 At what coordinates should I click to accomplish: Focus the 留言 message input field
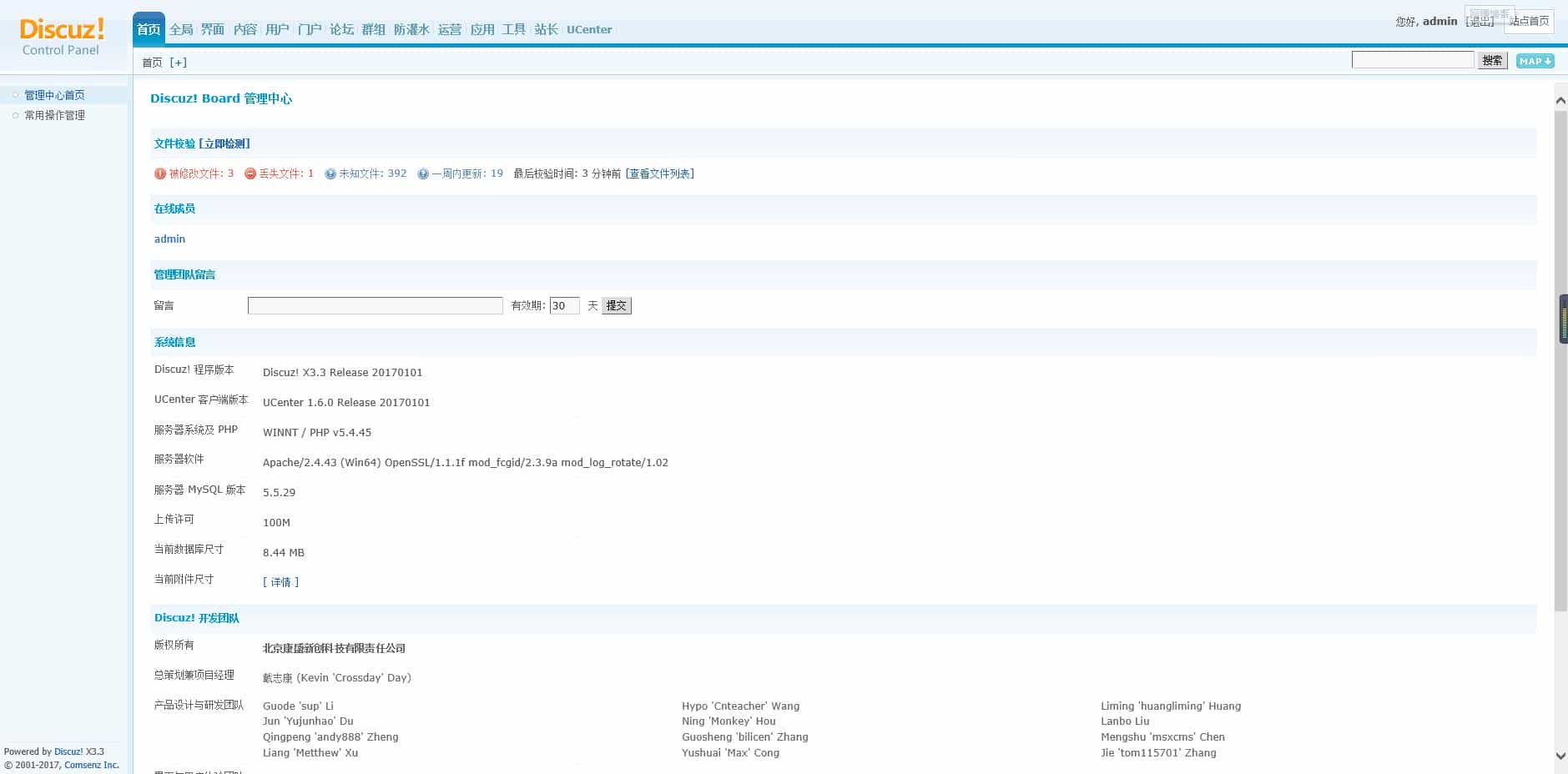[376, 305]
